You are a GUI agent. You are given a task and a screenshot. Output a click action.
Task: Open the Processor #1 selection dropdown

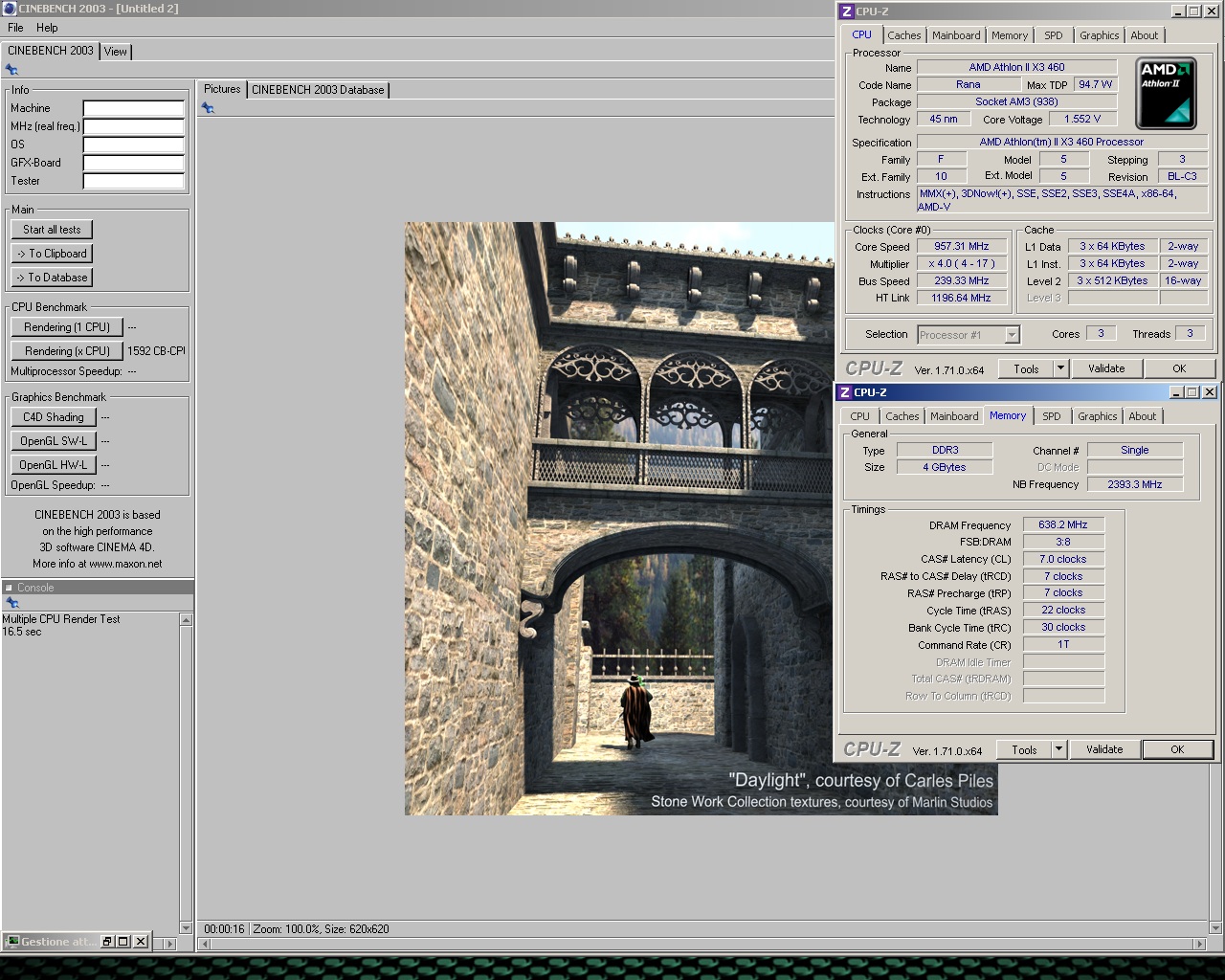(x=1012, y=335)
